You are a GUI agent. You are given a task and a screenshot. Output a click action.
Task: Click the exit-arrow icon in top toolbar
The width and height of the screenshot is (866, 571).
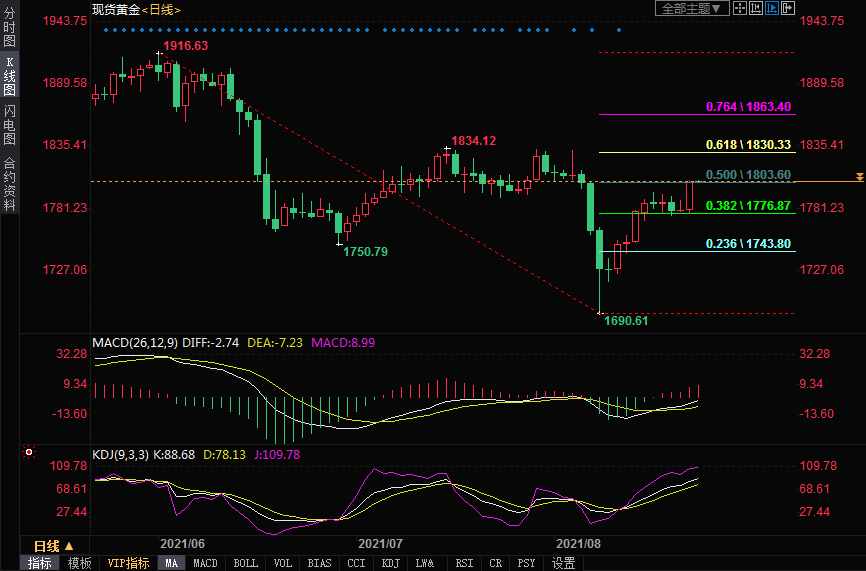[x=788, y=8]
